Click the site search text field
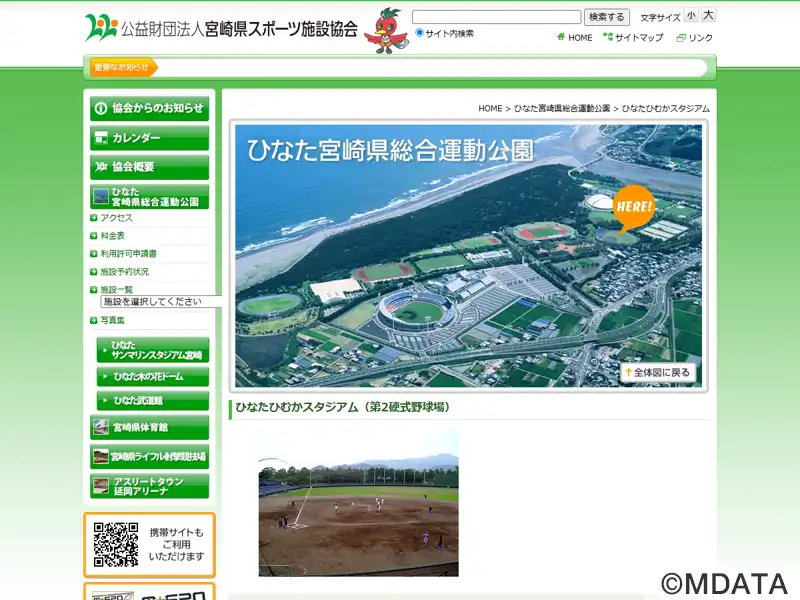The image size is (800, 600). pyautogui.click(x=496, y=17)
